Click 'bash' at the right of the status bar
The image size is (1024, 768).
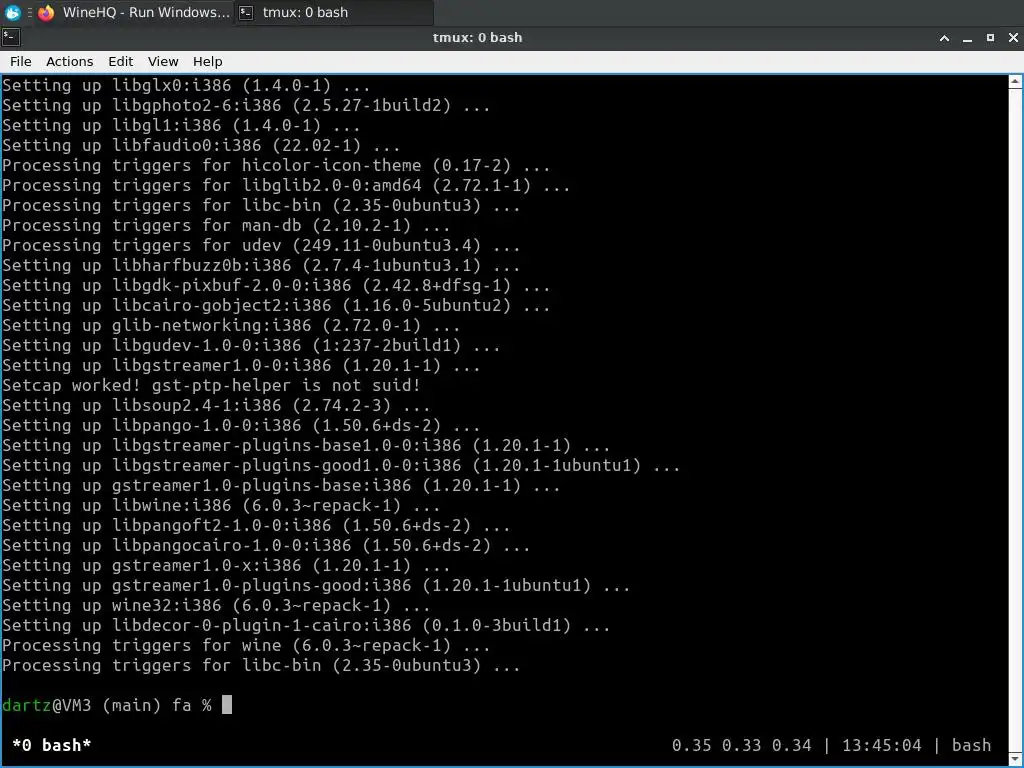point(971,745)
